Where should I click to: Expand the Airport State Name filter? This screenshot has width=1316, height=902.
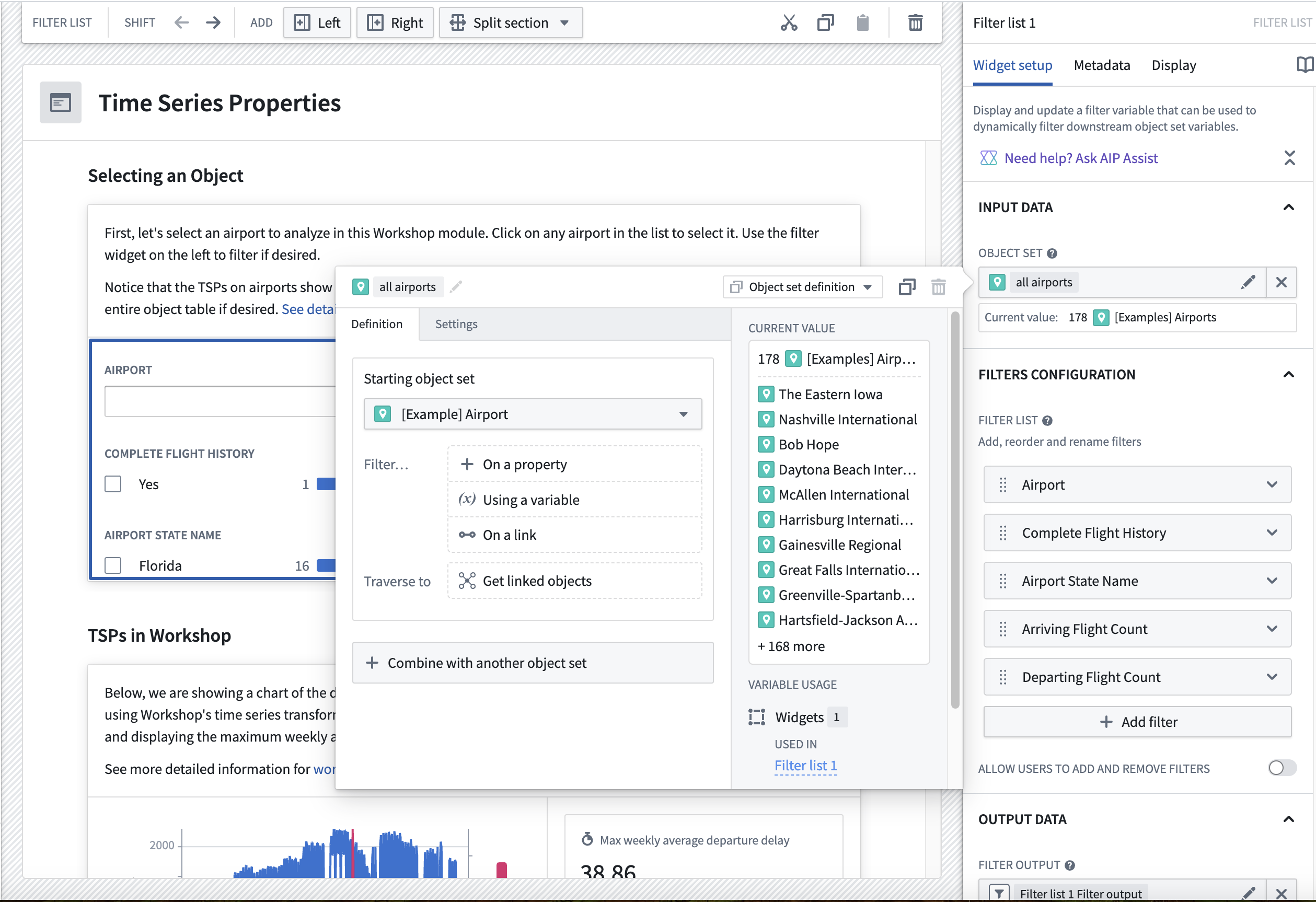click(x=1272, y=581)
